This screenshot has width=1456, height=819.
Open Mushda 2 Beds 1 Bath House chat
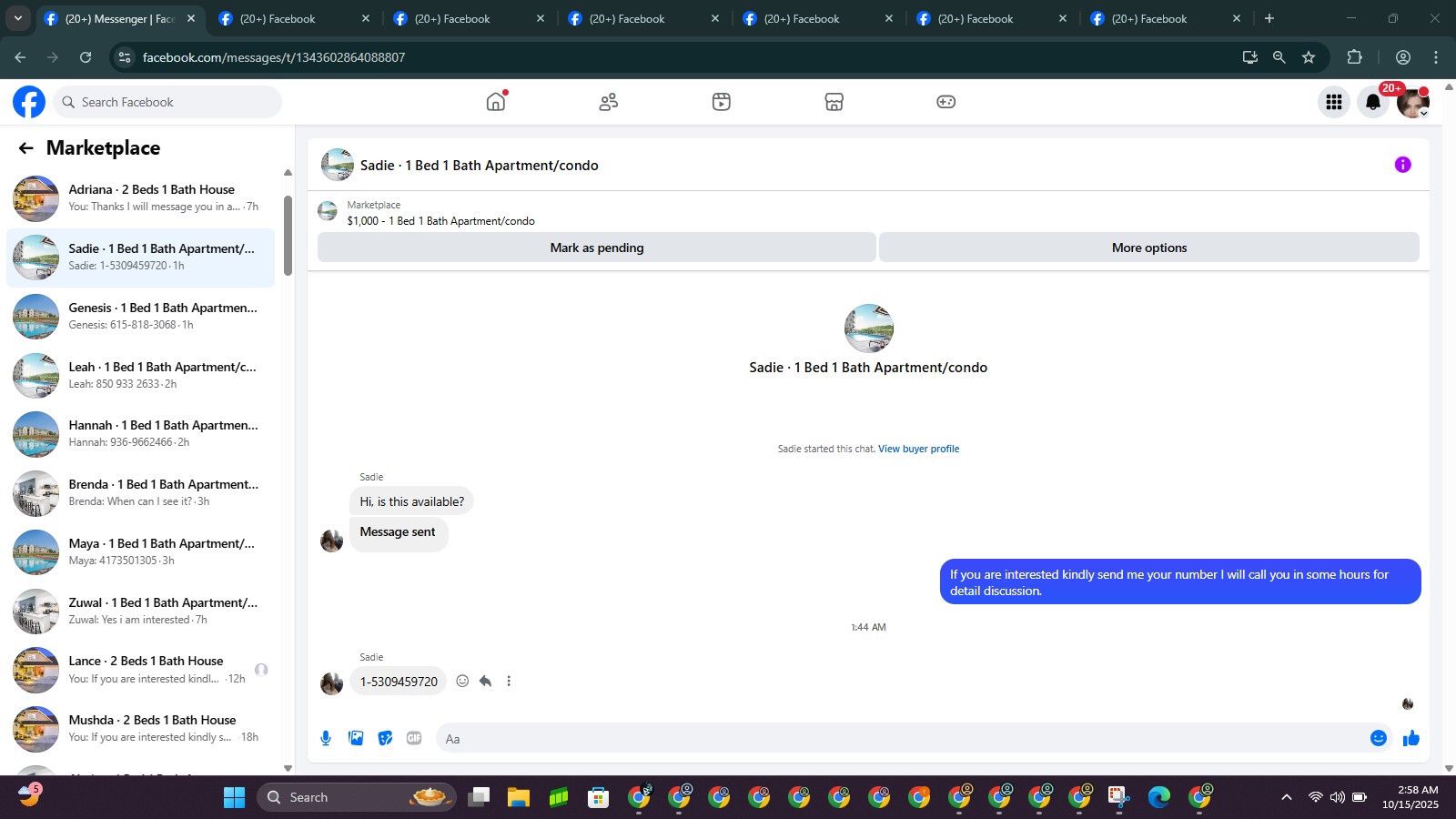[x=141, y=729]
